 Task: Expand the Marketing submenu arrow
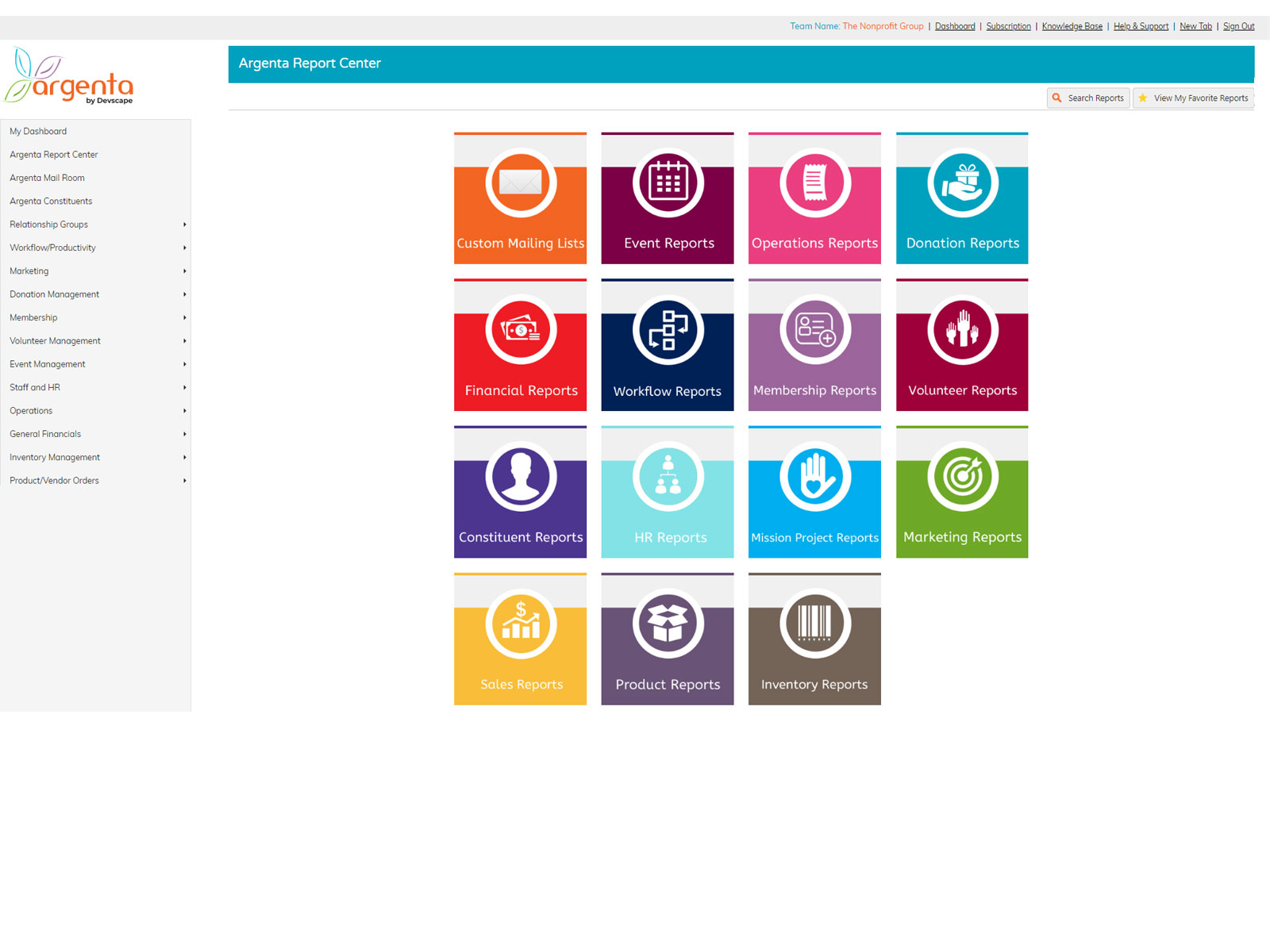pyautogui.click(x=185, y=271)
